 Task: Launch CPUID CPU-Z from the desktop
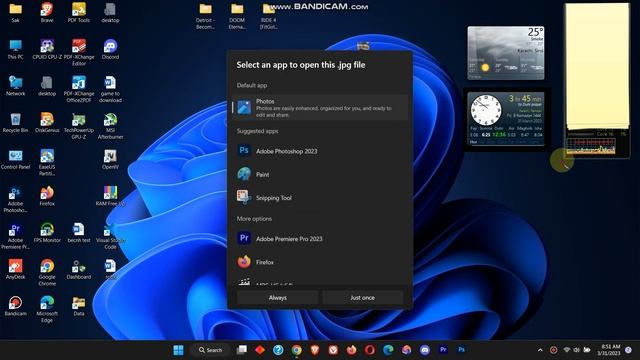point(47,49)
